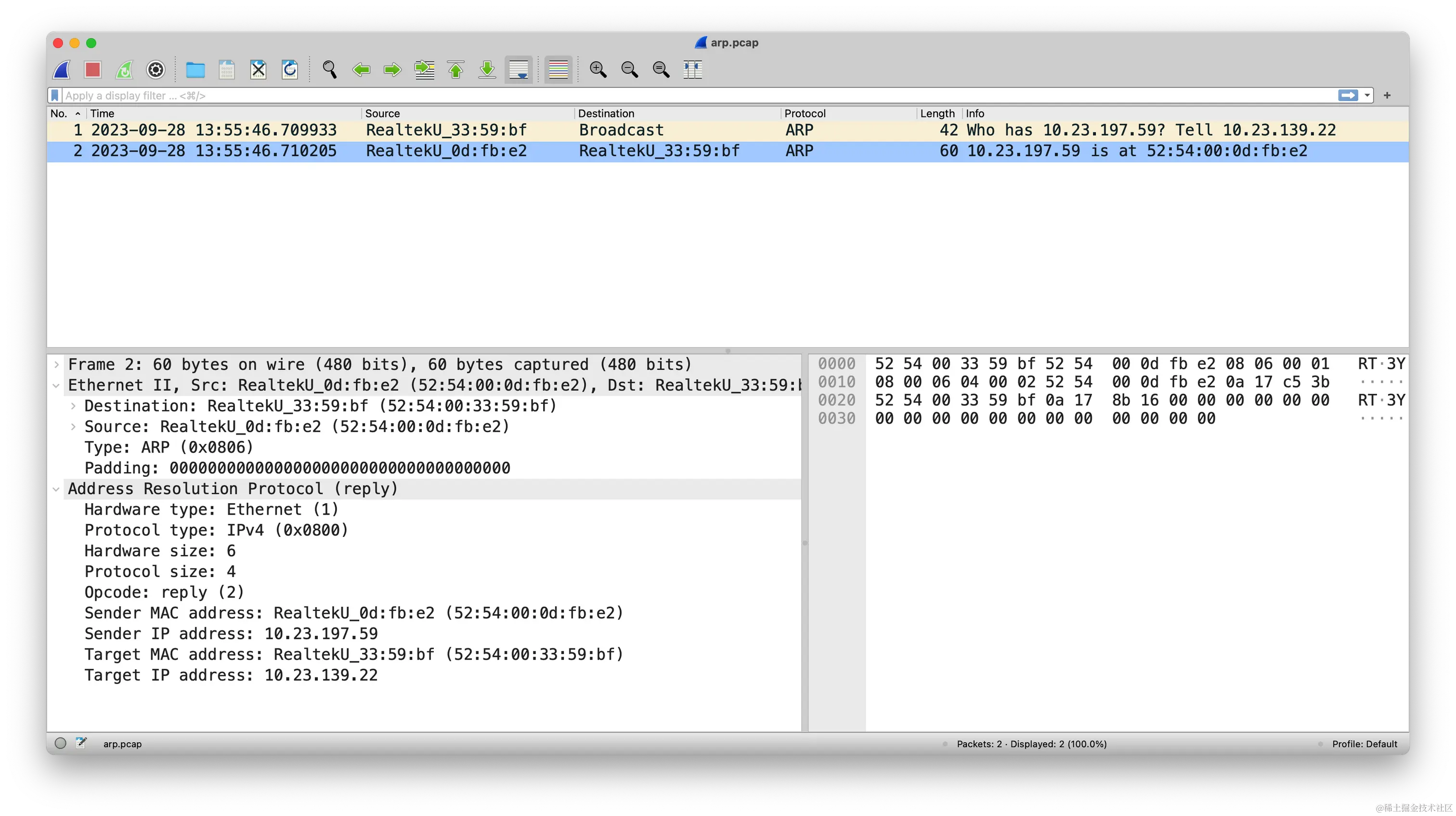Go to specific packet icon

pos(425,70)
